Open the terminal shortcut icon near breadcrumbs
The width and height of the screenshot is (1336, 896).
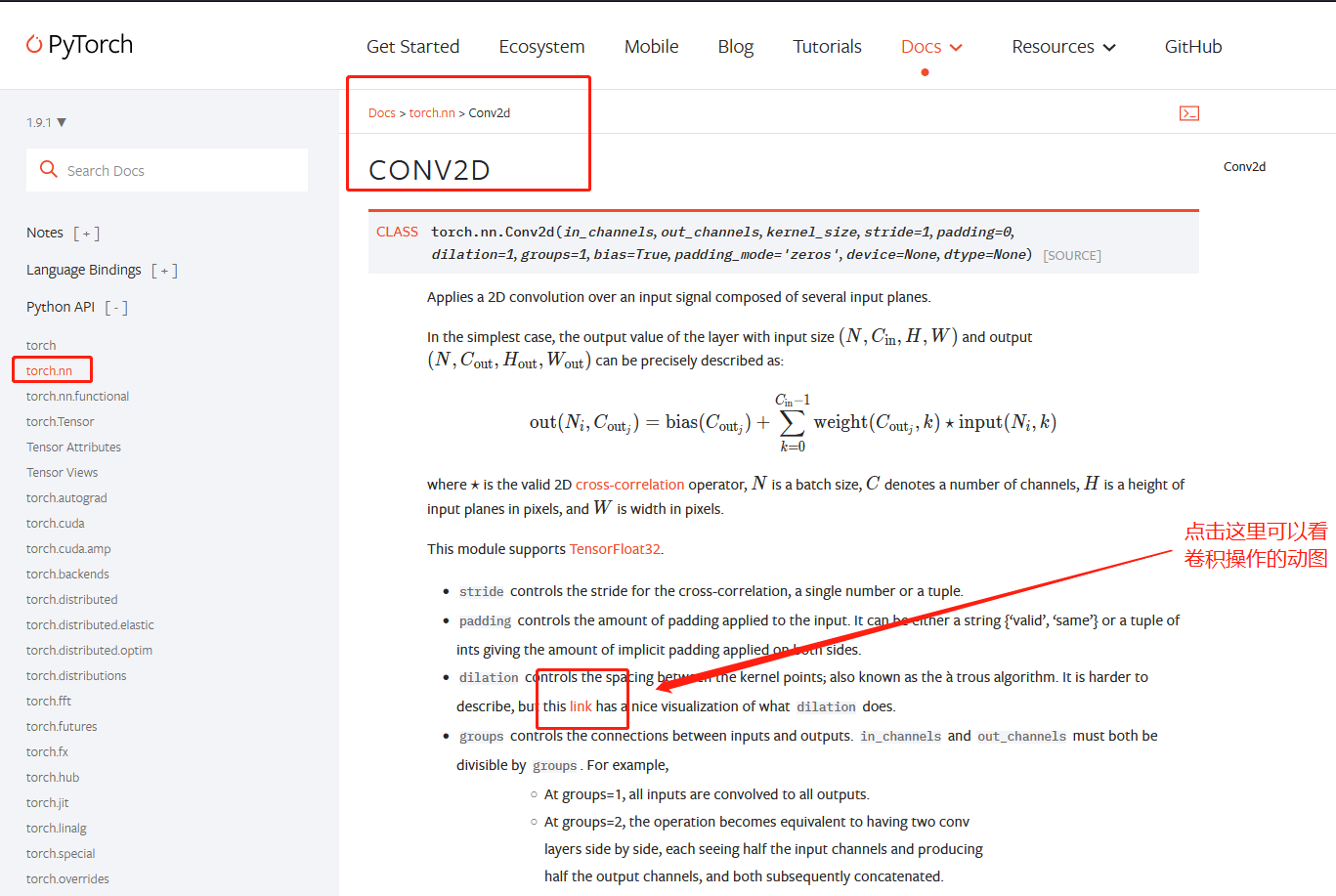1189,113
